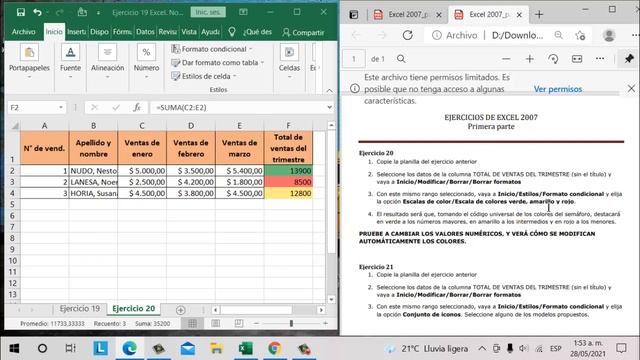Screen dimensions: 640x360
Task: Open the Windows Start menu
Action: (14, 349)
